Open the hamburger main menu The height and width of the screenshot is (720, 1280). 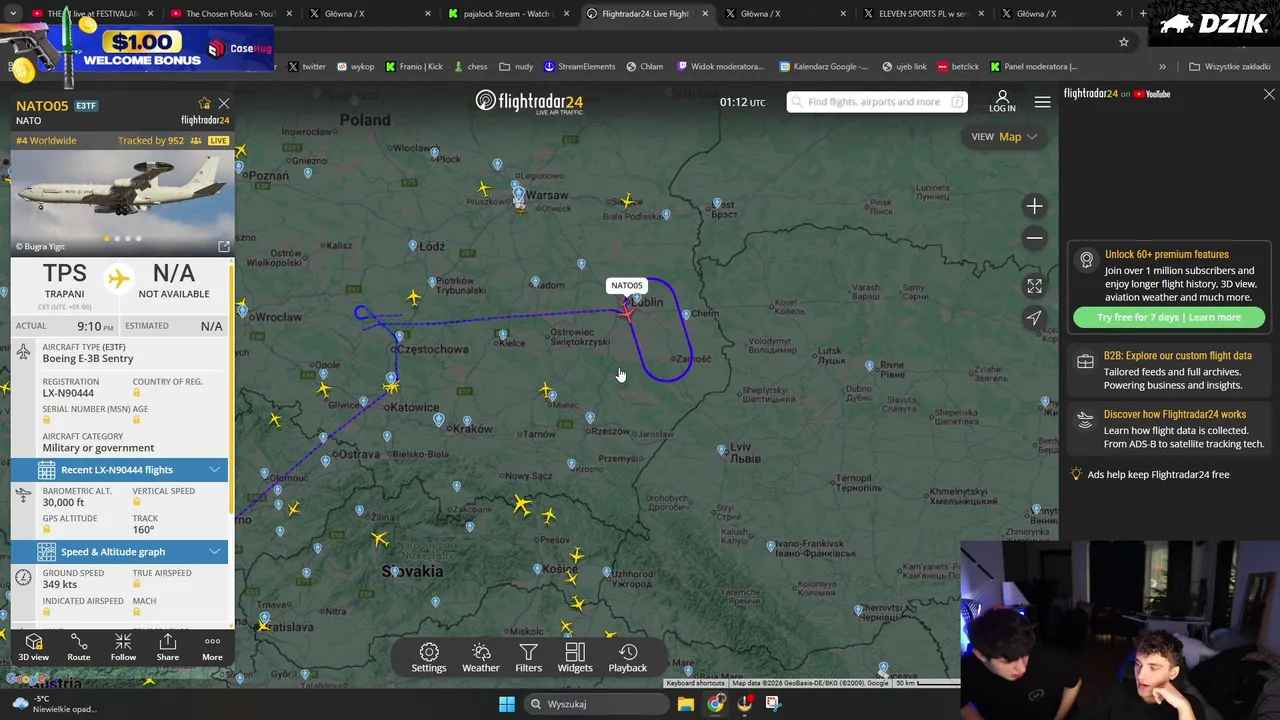coord(1042,102)
